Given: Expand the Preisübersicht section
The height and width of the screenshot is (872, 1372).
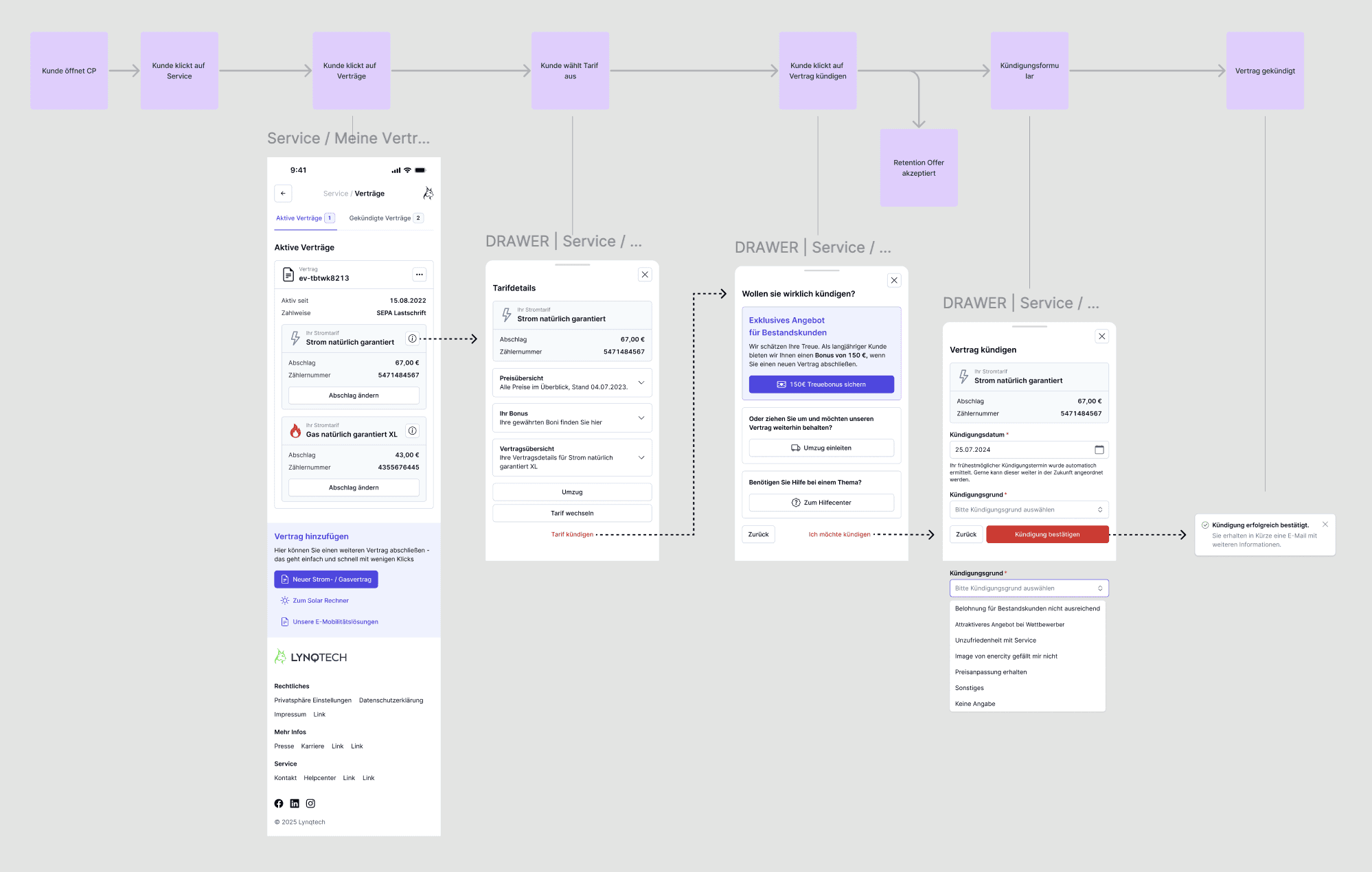Looking at the screenshot, I should tap(641, 382).
